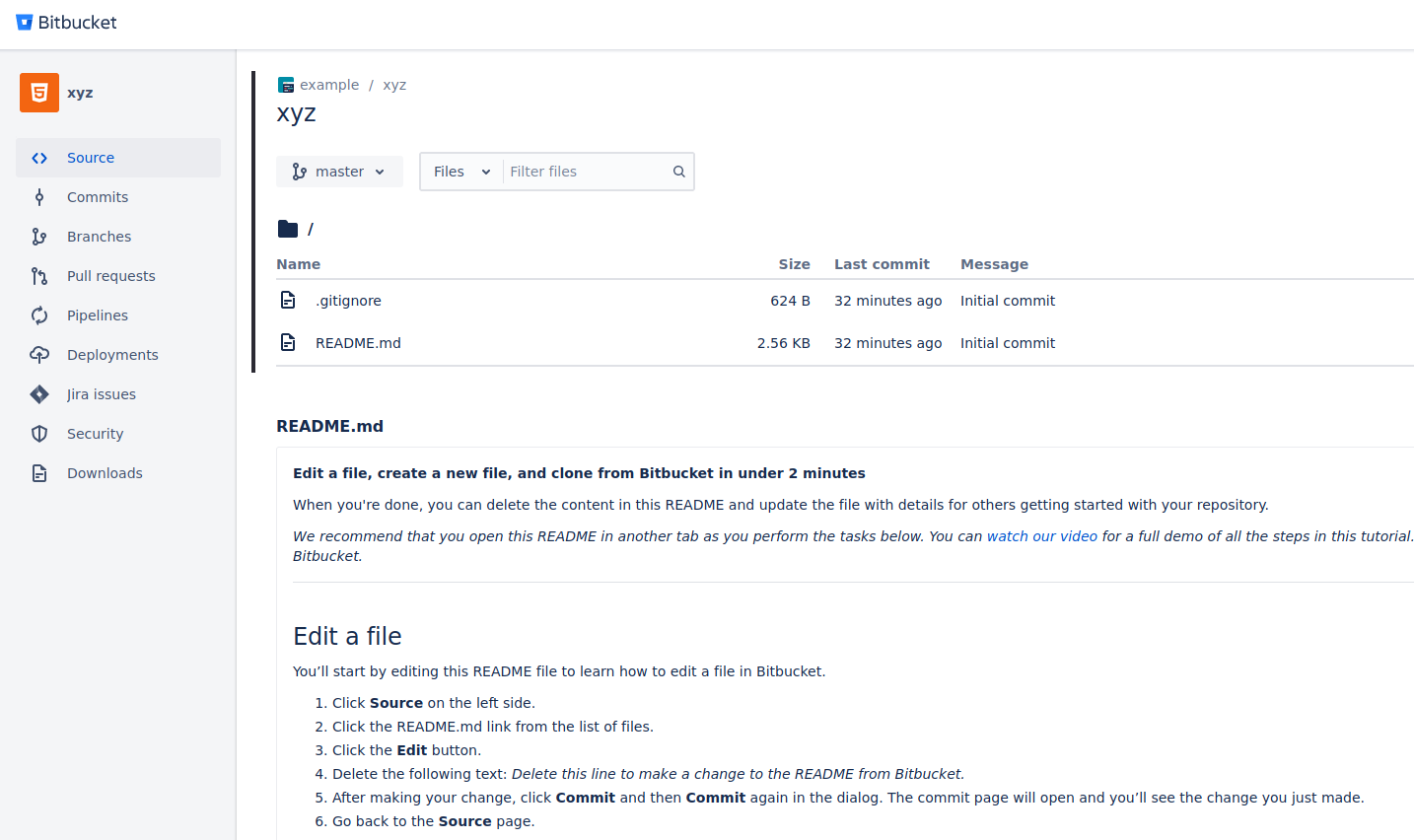Click the 624 B size value

(790, 301)
